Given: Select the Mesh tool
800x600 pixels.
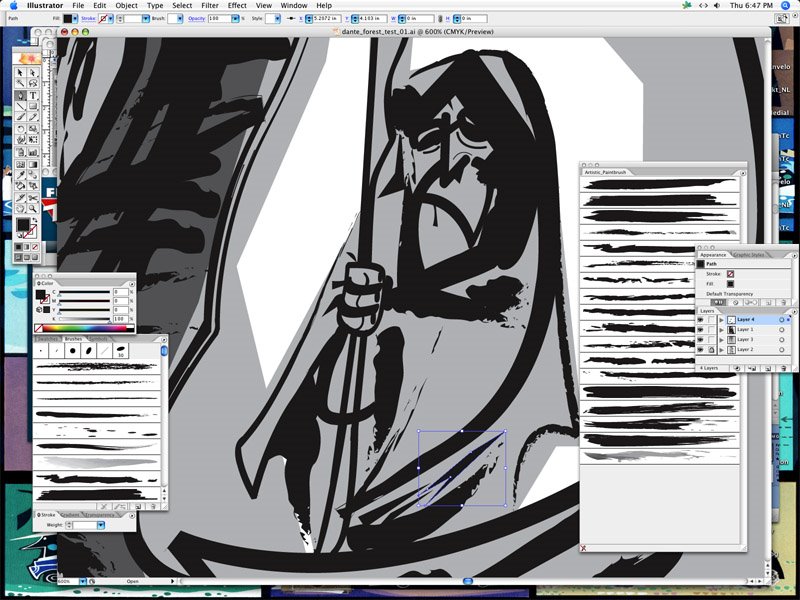Looking at the screenshot, I should tap(20, 164).
